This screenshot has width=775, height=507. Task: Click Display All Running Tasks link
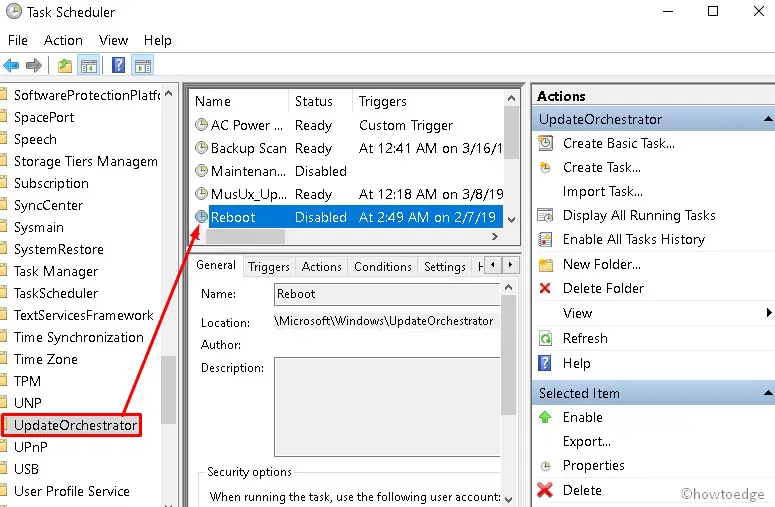[x=639, y=215]
